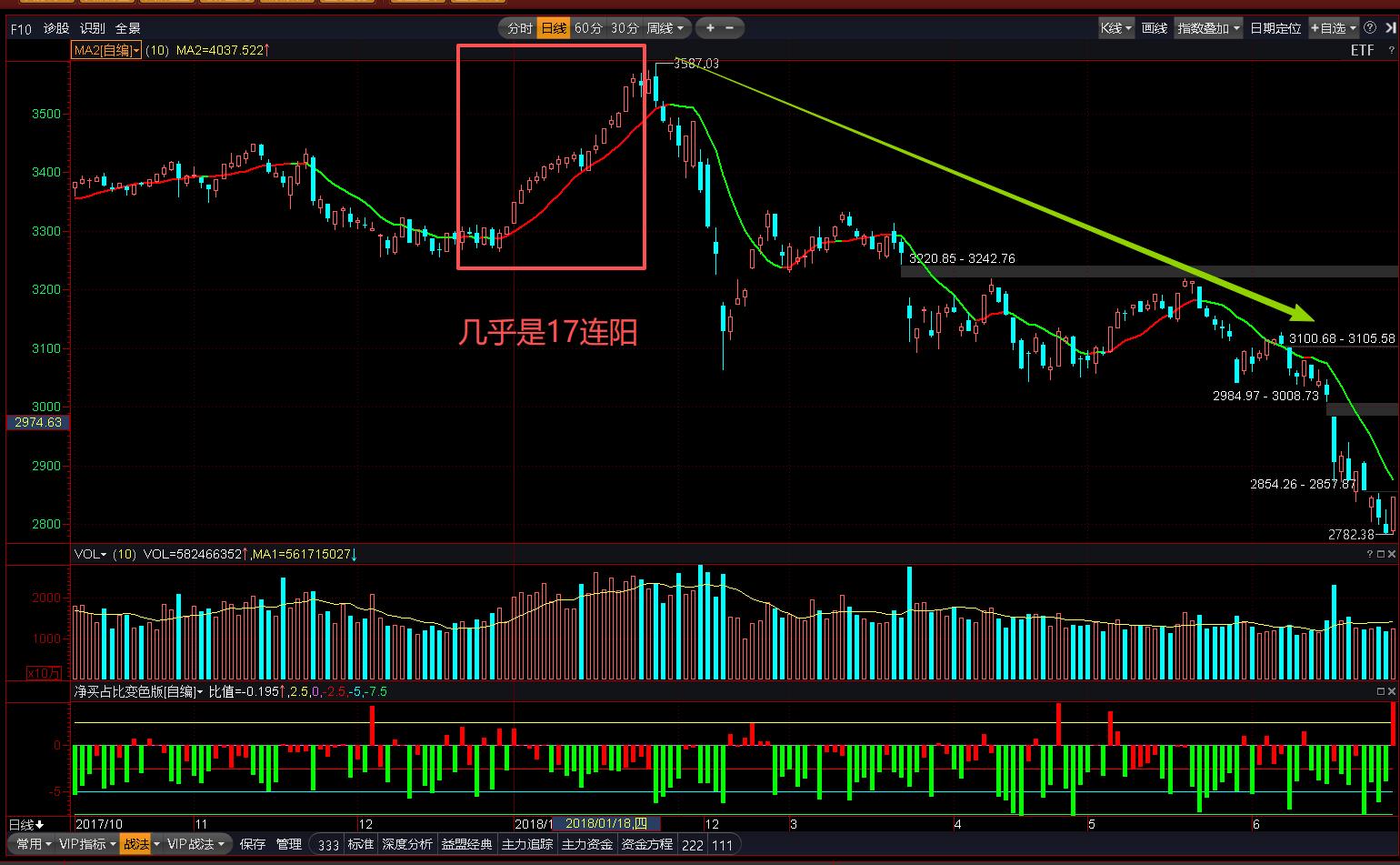
Task: Open help via top-right question mark icon
Action: 1392,51
